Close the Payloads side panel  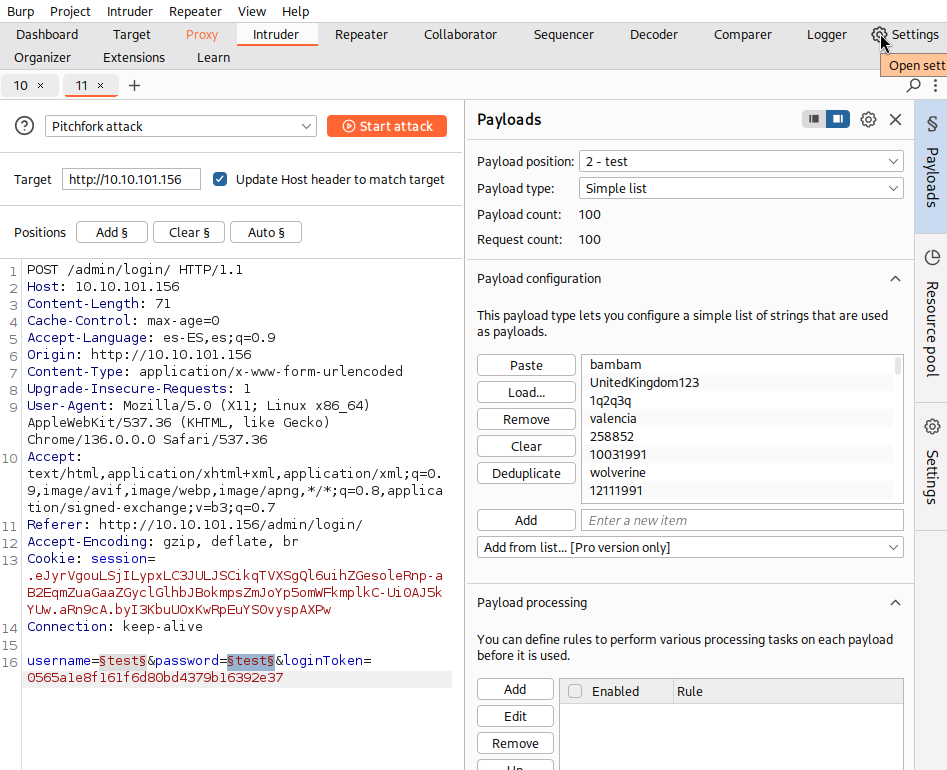coord(895,120)
